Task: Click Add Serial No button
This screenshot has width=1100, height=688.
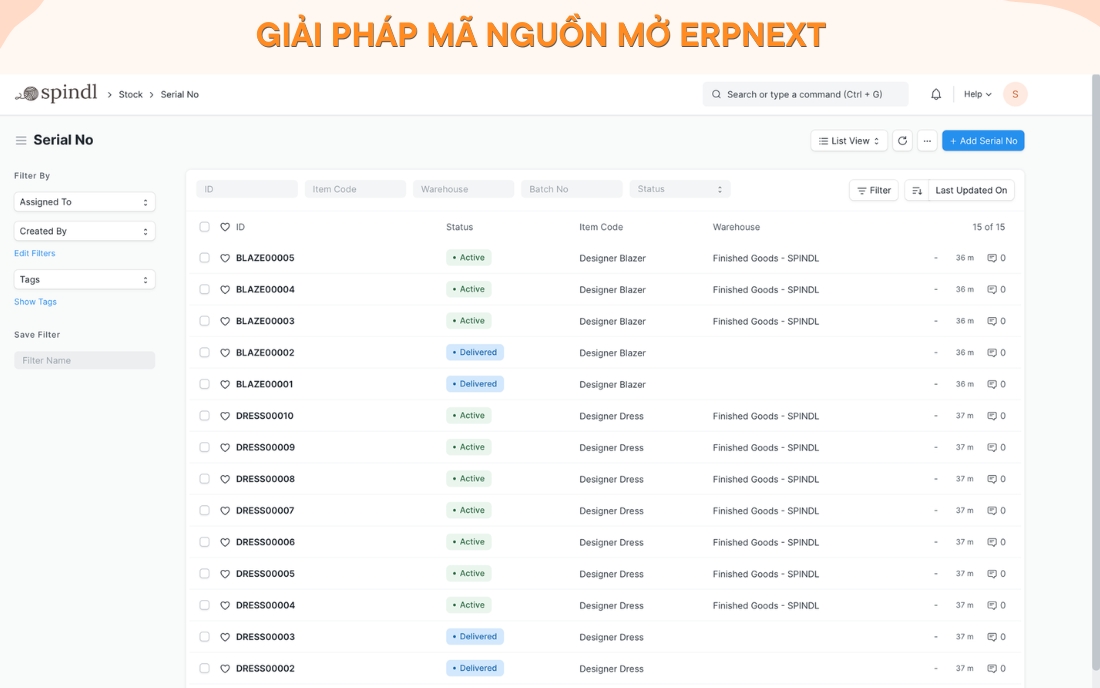Action: click(x=983, y=141)
